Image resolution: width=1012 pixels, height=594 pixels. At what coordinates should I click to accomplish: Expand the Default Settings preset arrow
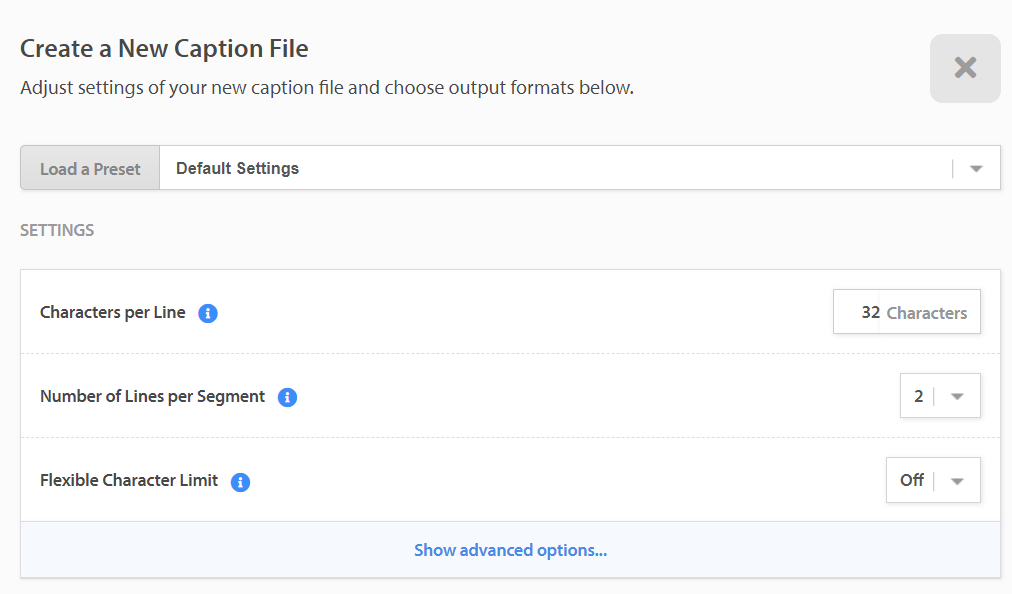pos(976,169)
